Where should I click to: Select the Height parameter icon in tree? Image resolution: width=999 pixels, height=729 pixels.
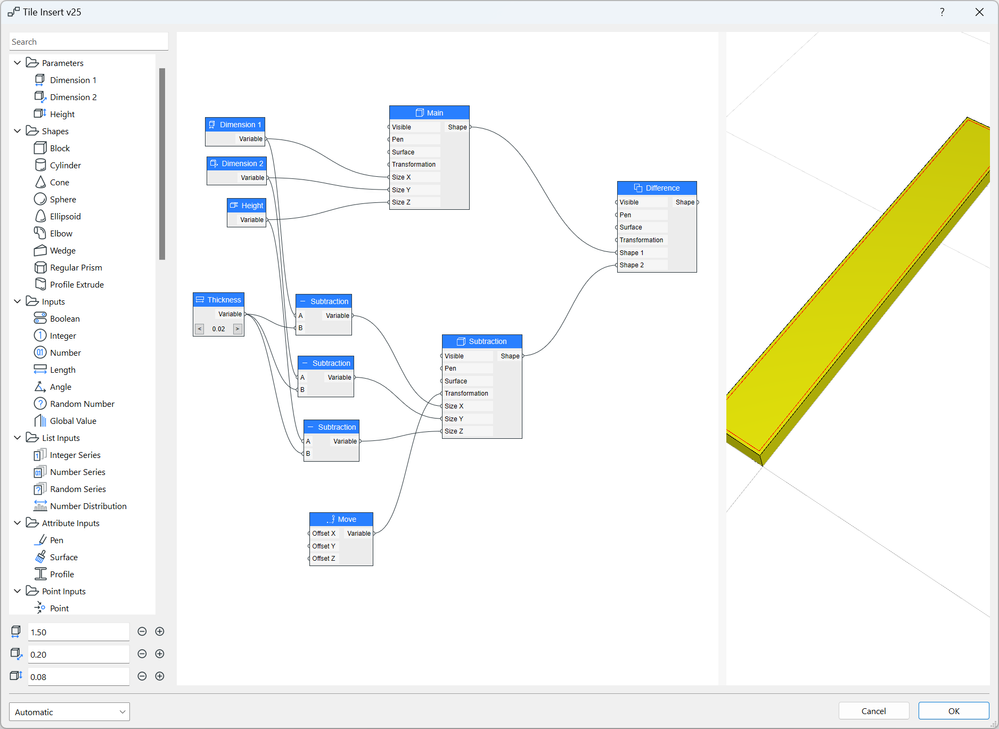(x=40, y=114)
